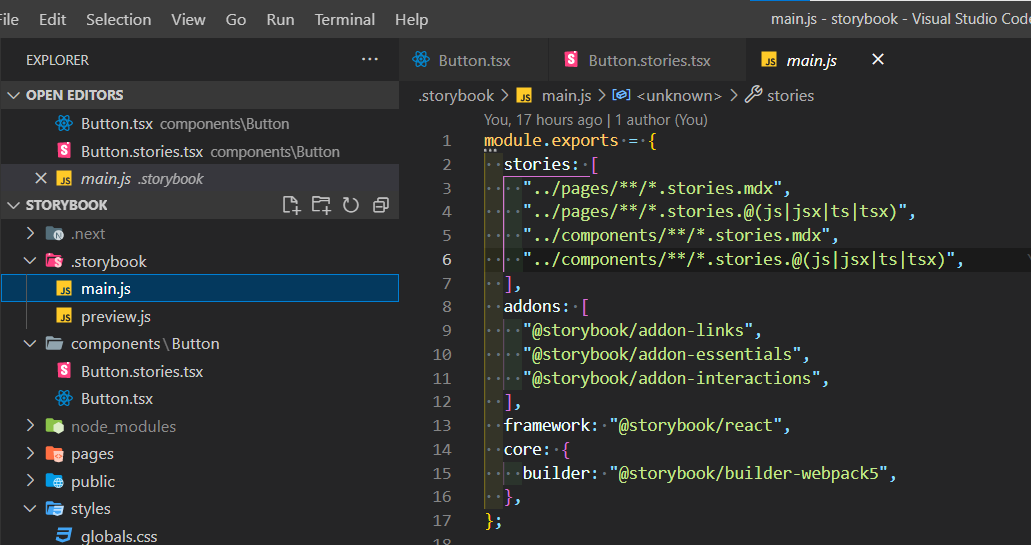
Task: Select main.js file in explorer tree
Action: pyautogui.click(x=200, y=289)
